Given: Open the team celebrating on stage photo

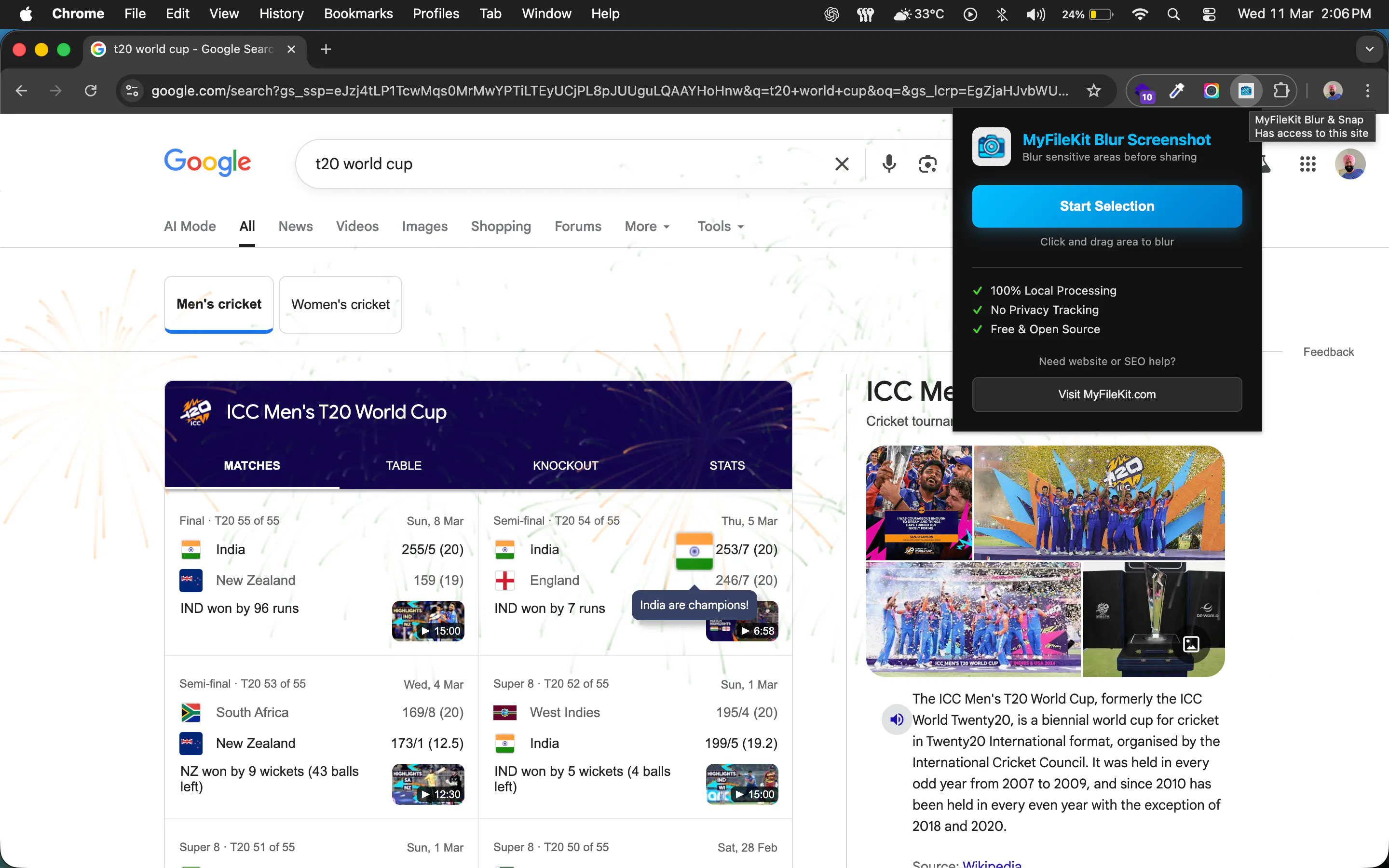Looking at the screenshot, I should coord(1099,502).
